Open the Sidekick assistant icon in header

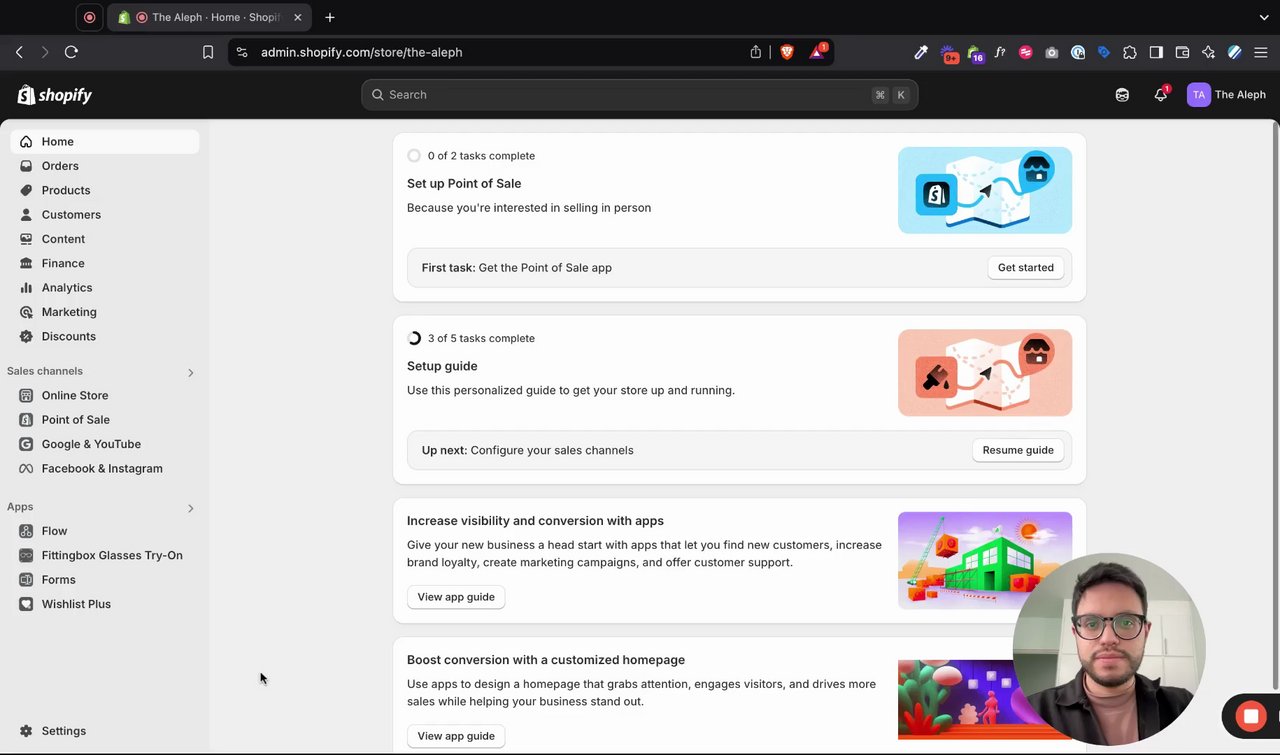tap(1122, 95)
